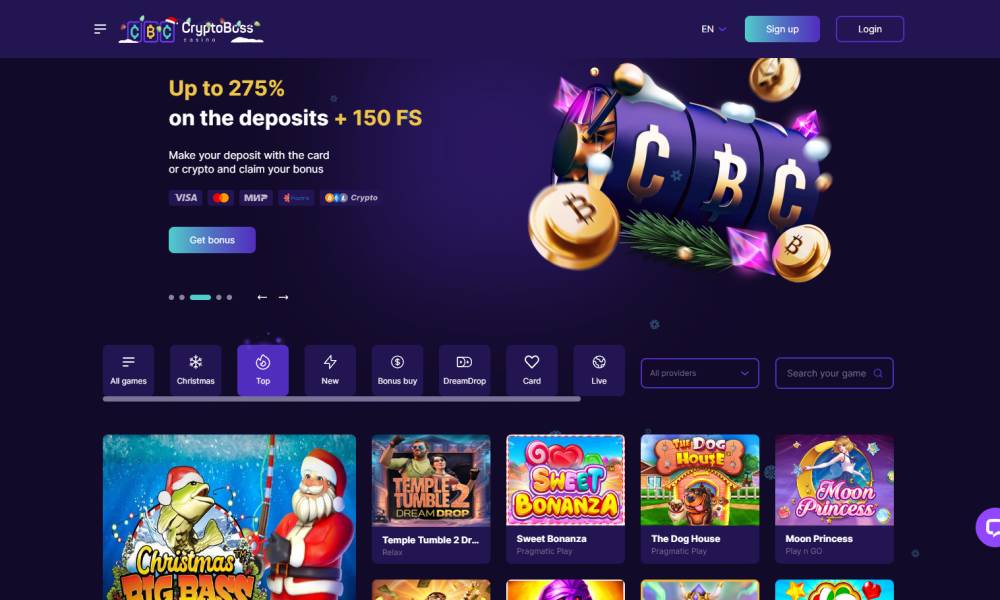
Task: Select the Top games tab
Action: (263, 370)
